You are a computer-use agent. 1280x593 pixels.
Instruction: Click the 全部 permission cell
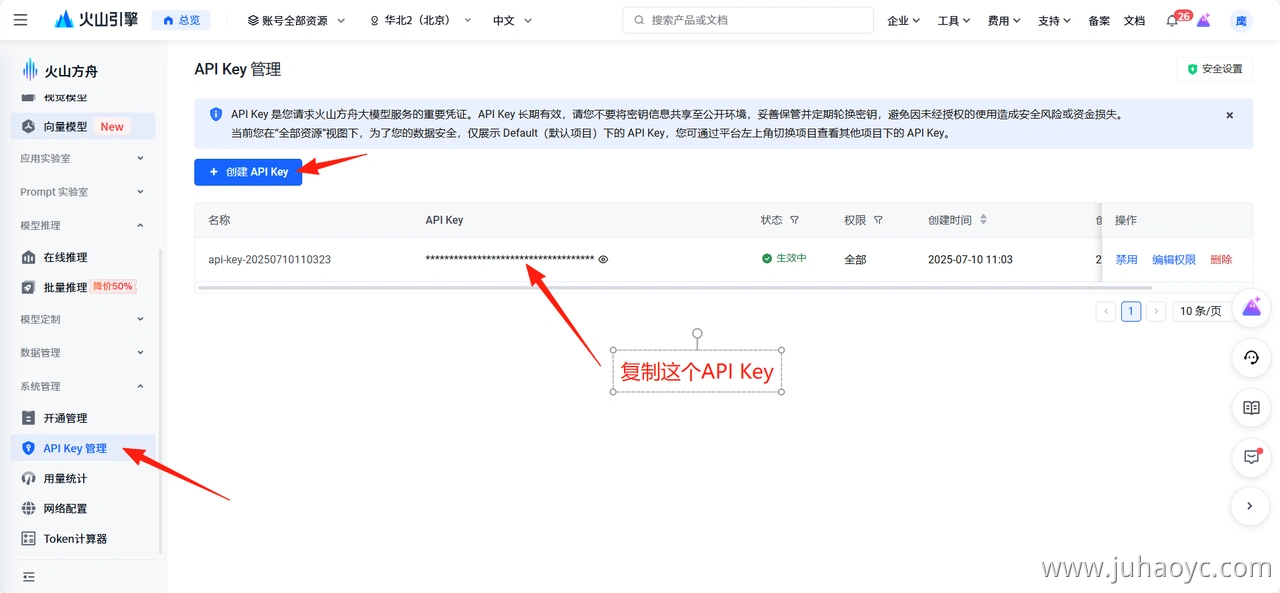855,259
